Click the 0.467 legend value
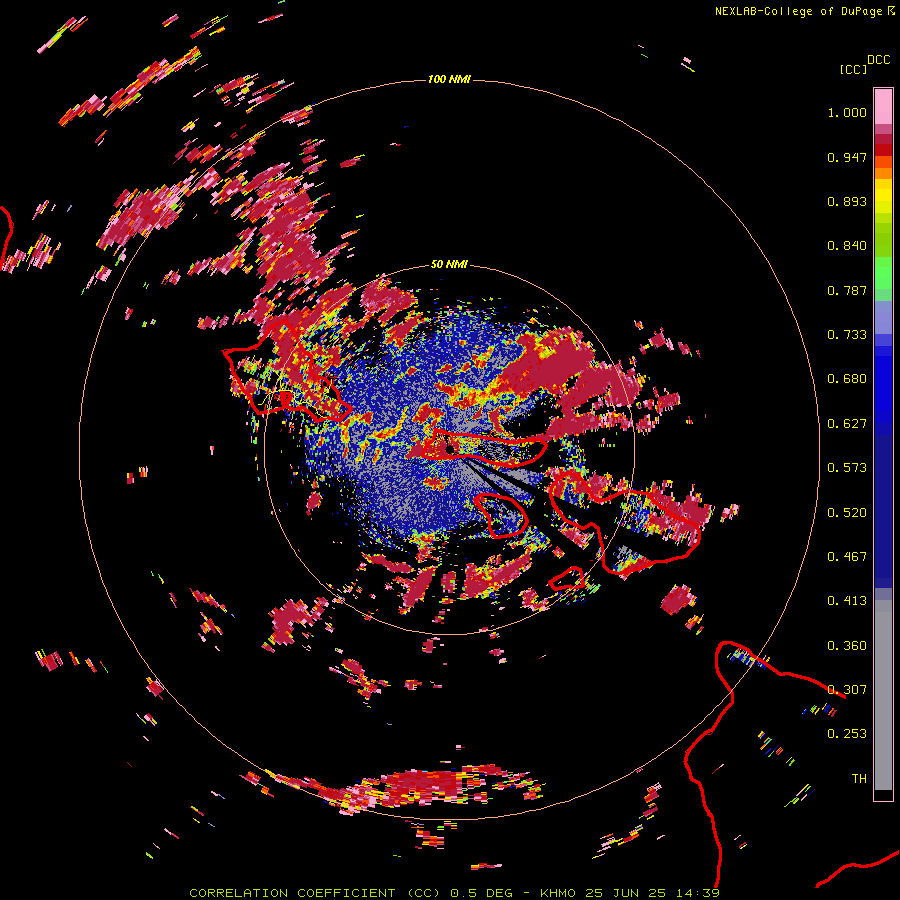Viewport: 900px width, 900px height. (847, 557)
